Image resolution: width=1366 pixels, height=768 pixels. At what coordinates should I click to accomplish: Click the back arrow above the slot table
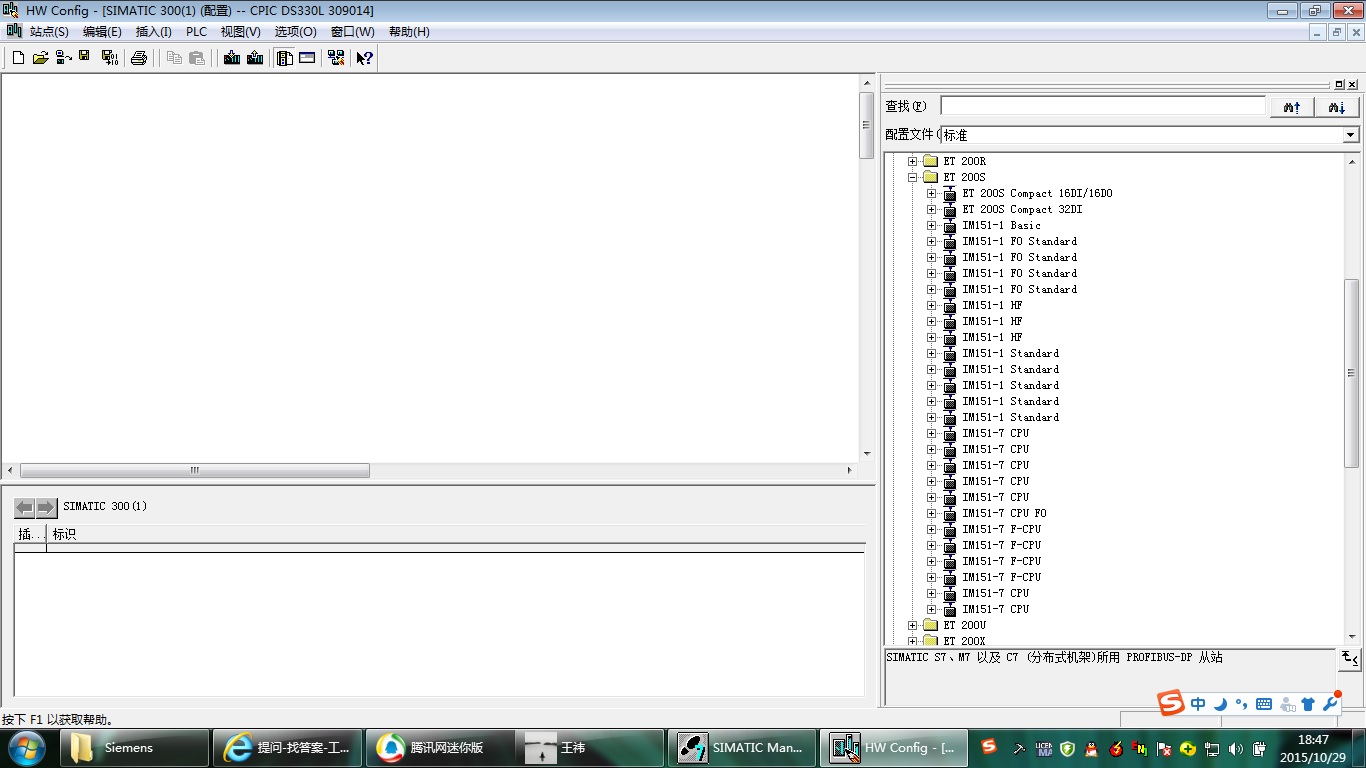25,507
